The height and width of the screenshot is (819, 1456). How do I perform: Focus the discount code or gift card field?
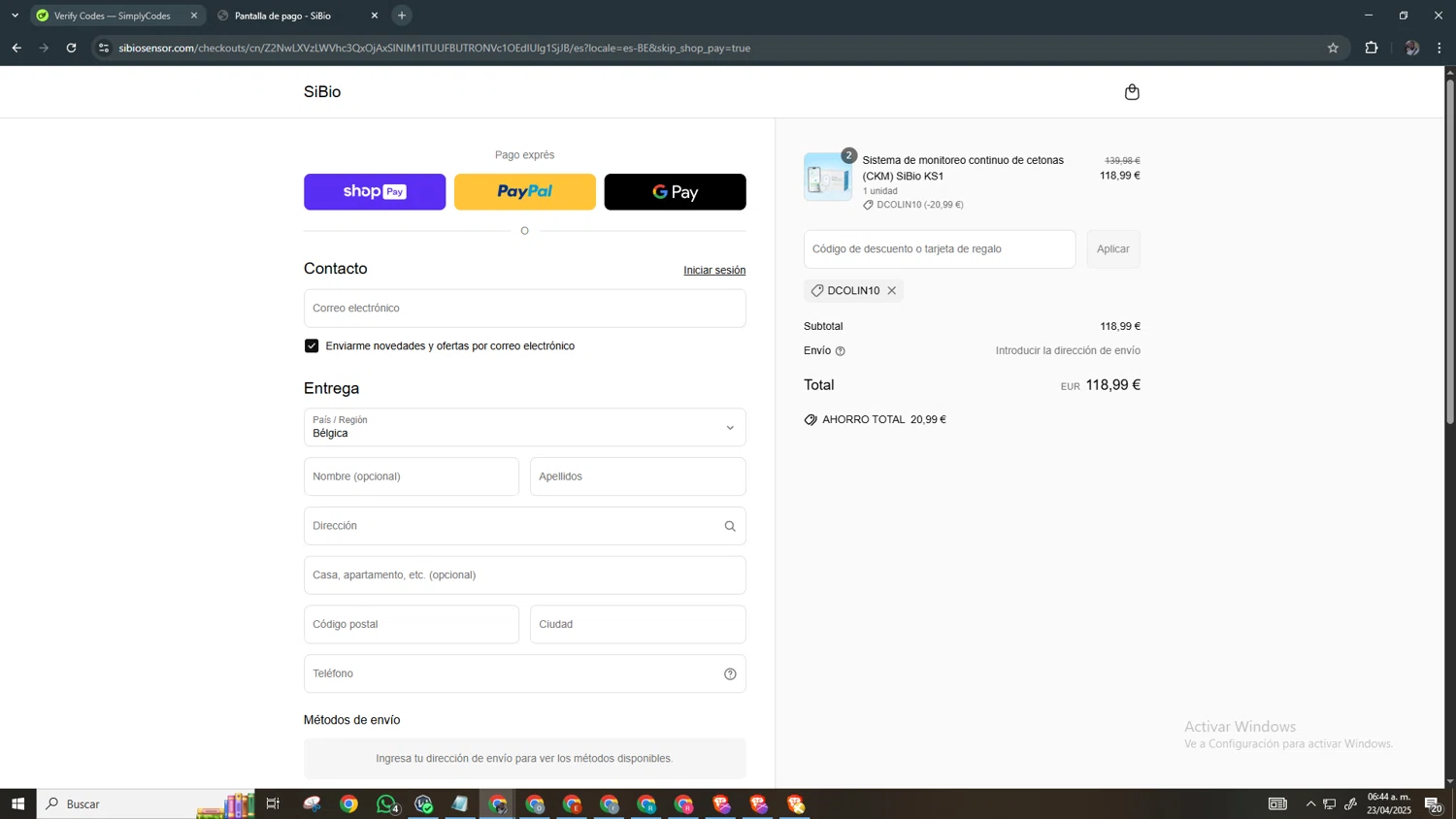(940, 249)
